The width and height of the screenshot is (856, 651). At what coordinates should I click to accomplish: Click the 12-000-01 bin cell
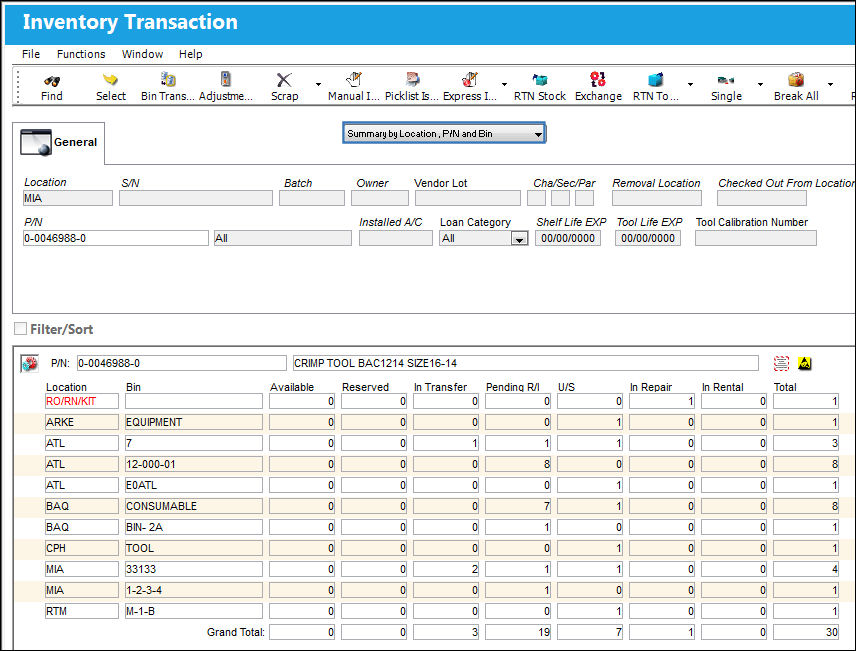193,464
